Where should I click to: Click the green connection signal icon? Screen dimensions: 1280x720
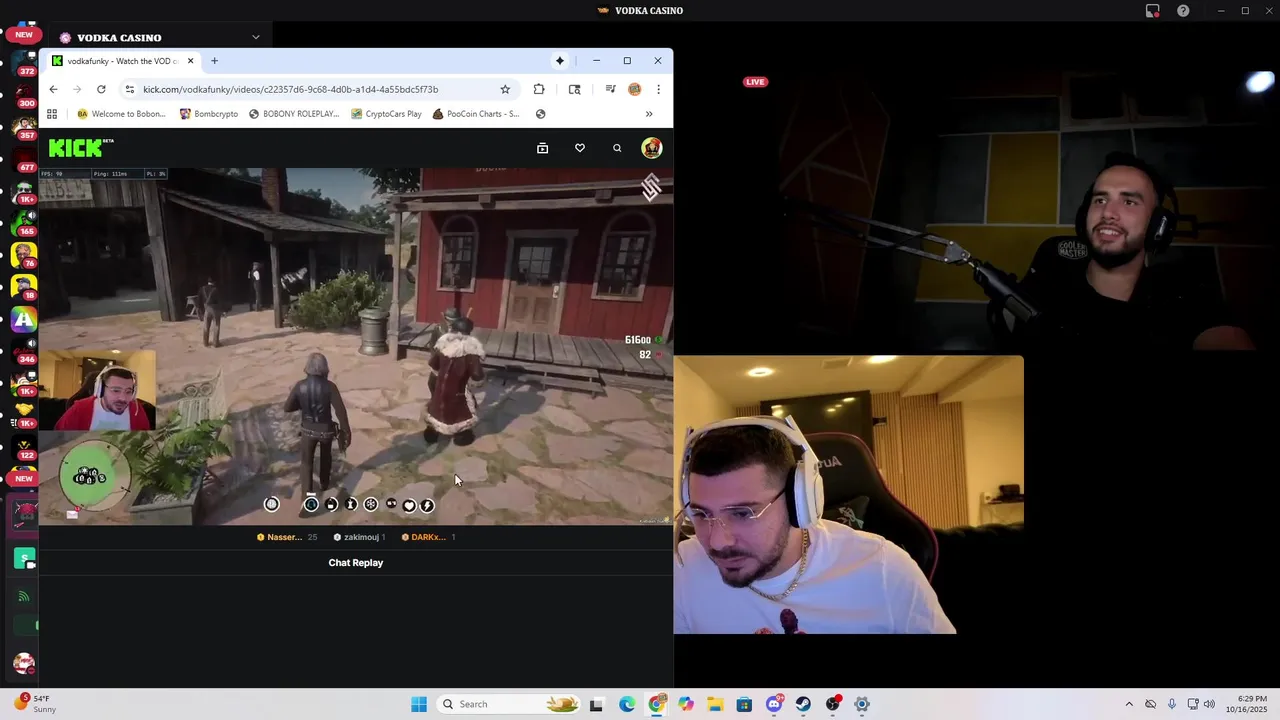point(24,597)
